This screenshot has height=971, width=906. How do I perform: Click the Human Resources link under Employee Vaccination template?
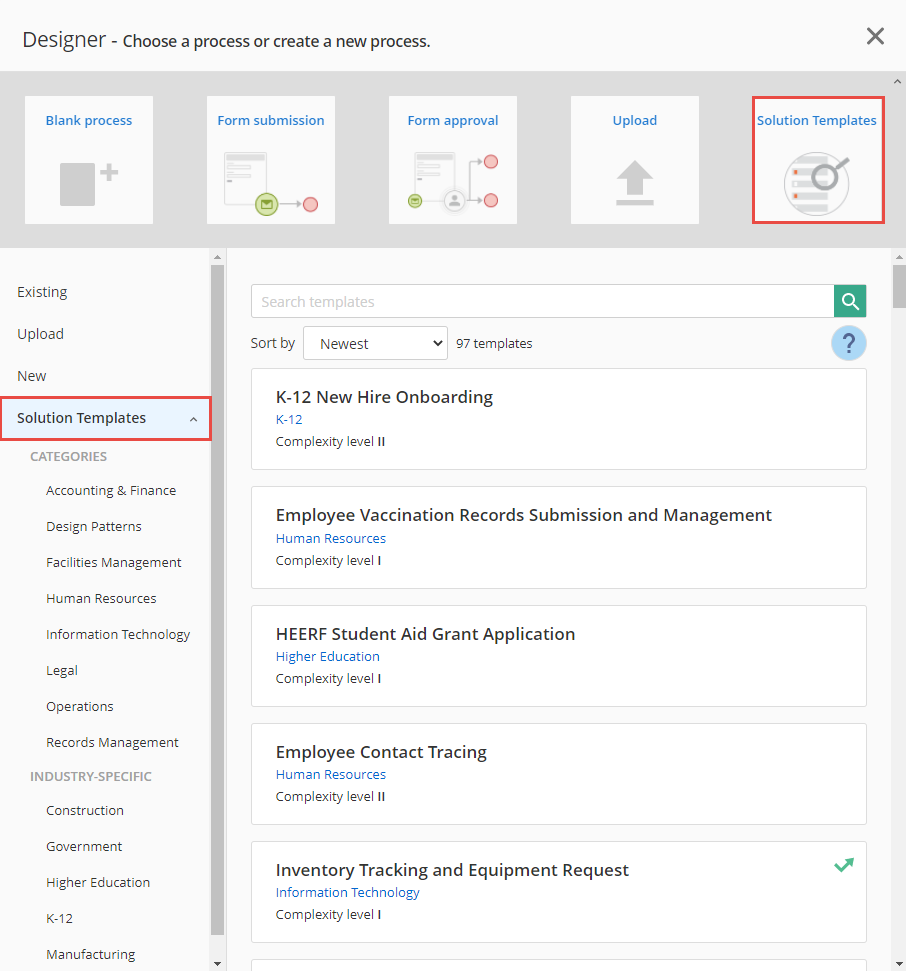point(331,538)
